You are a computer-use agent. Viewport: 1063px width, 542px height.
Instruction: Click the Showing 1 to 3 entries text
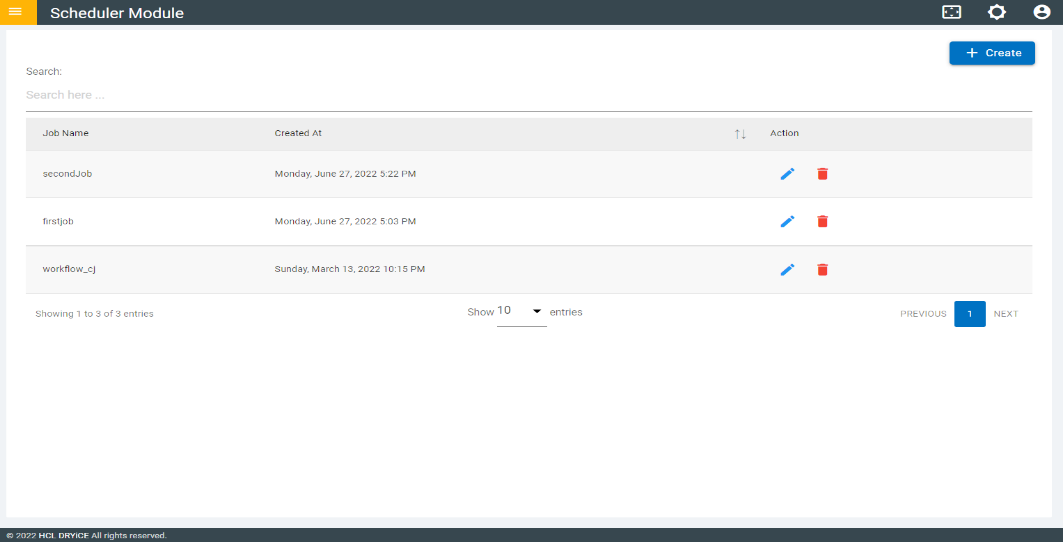click(x=94, y=314)
